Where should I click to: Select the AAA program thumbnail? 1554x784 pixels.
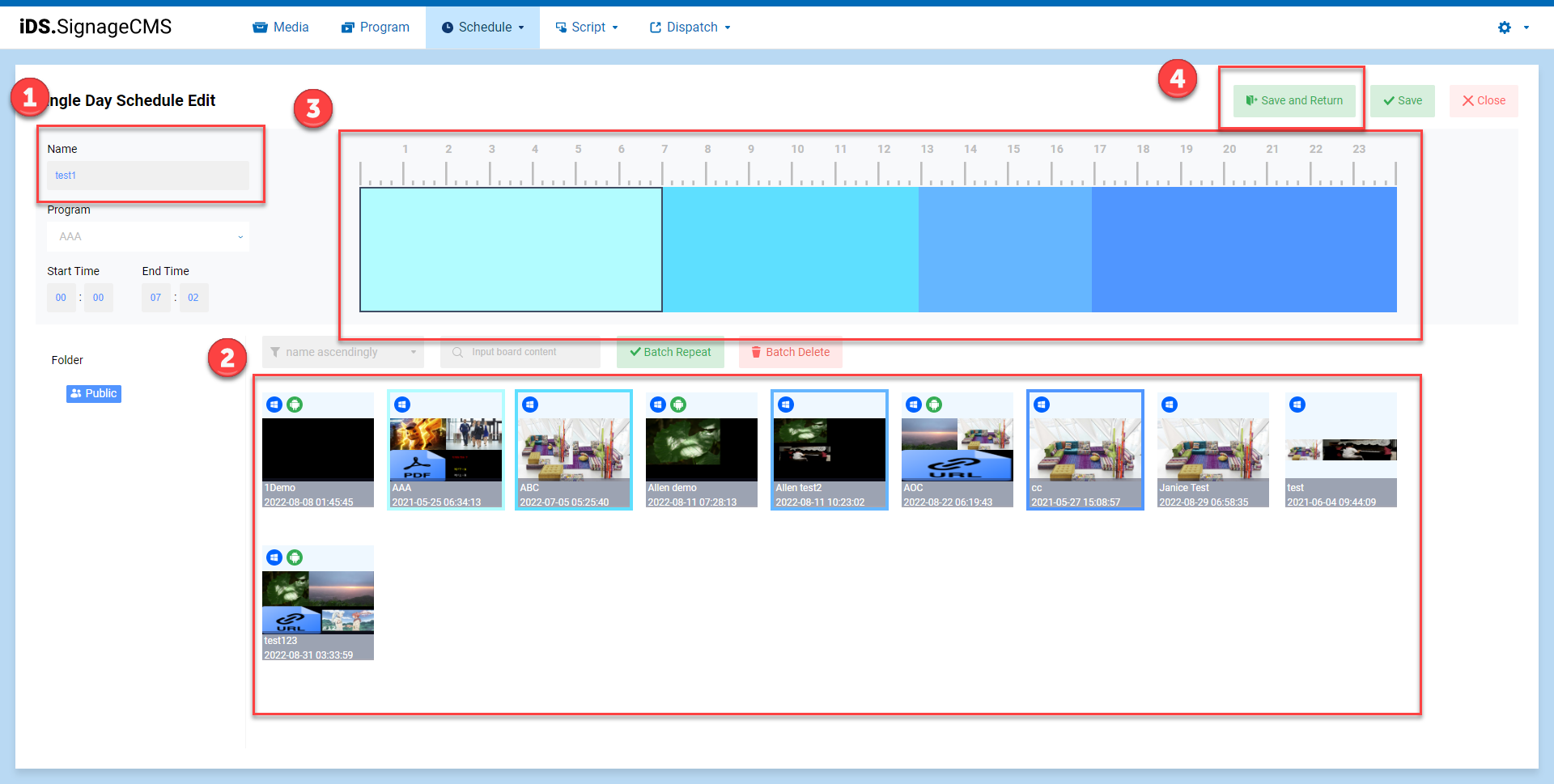click(x=446, y=449)
